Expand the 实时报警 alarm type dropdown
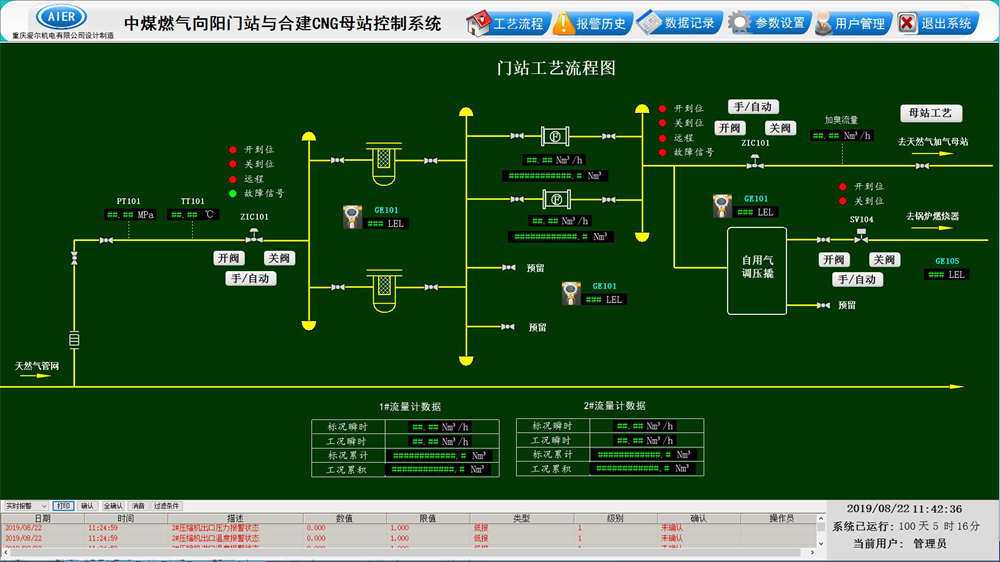 coord(26,506)
